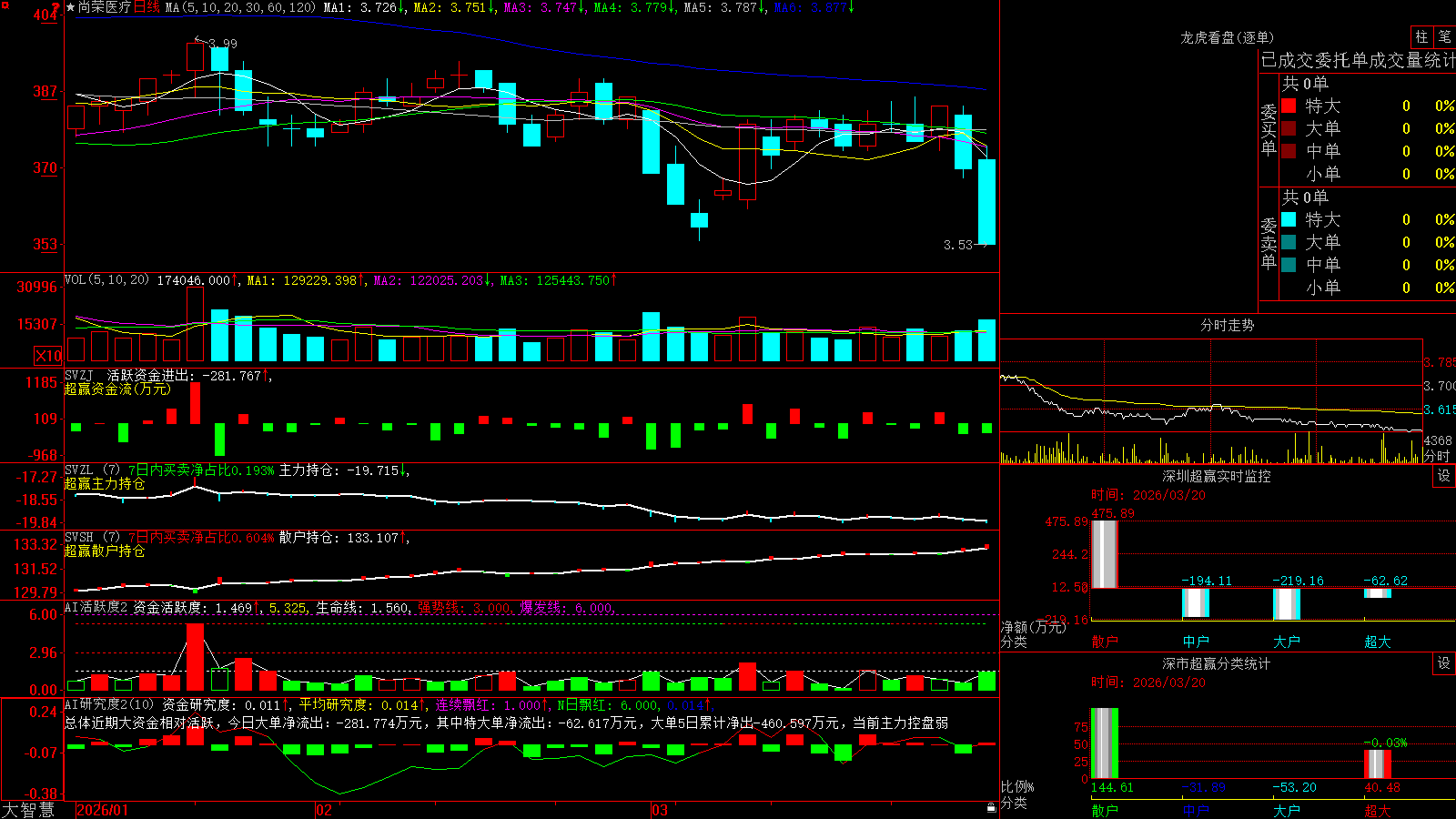Switch to 柱 (bar) display mode
This screenshot has height=819, width=1456.
click(x=1421, y=36)
